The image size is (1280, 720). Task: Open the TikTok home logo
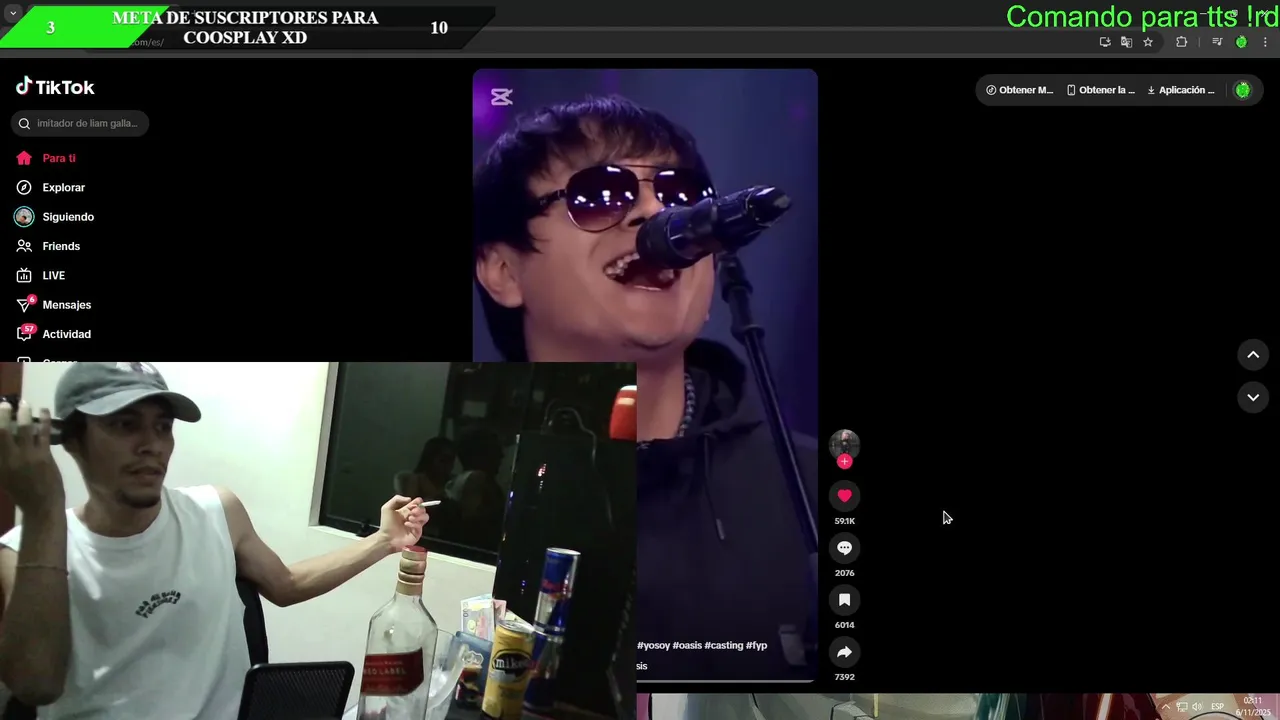pyautogui.click(x=55, y=87)
